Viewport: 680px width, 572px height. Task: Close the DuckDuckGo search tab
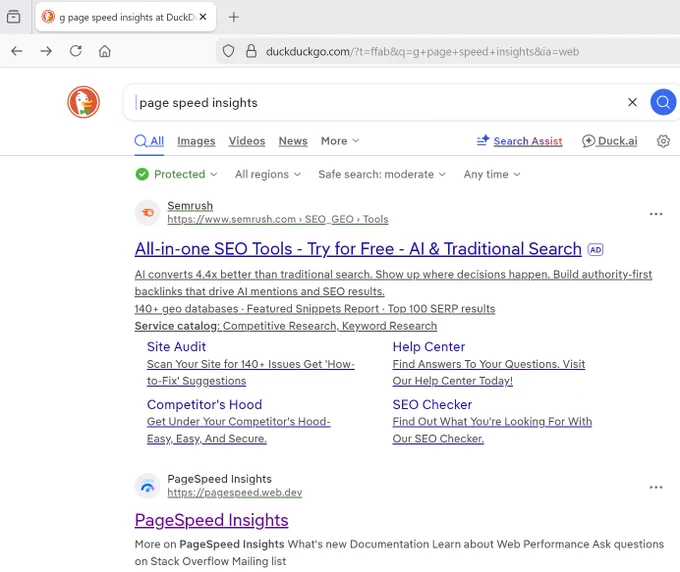click(203, 17)
